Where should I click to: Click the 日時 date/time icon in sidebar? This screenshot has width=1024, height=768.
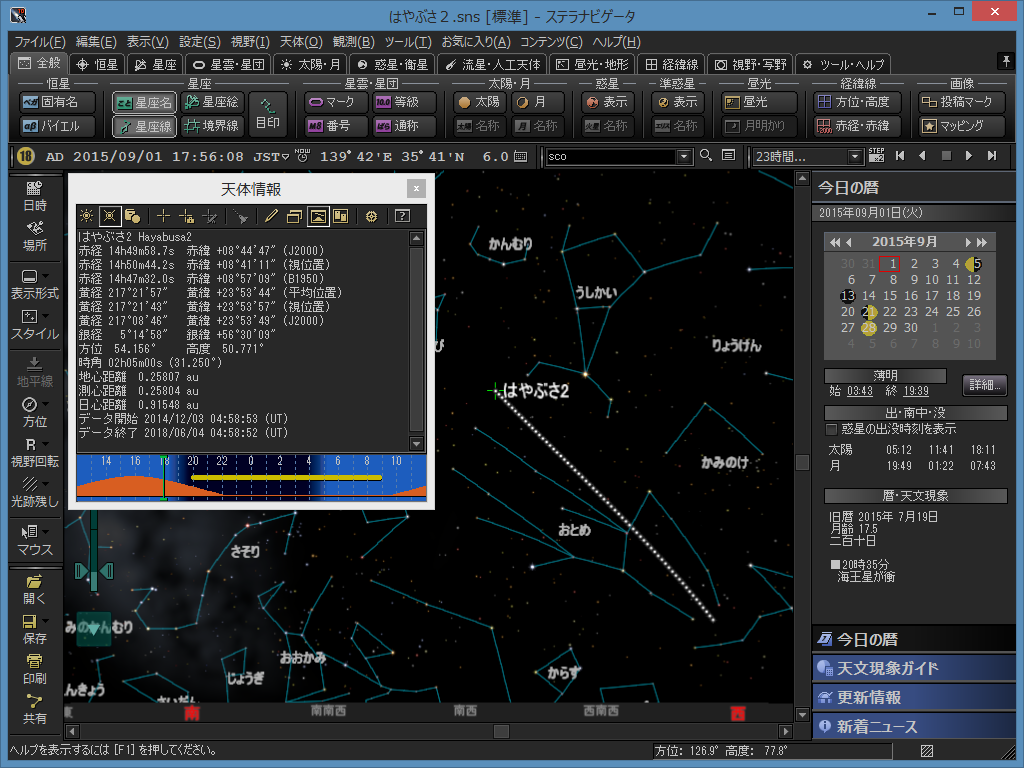pyautogui.click(x=35, y=196)
